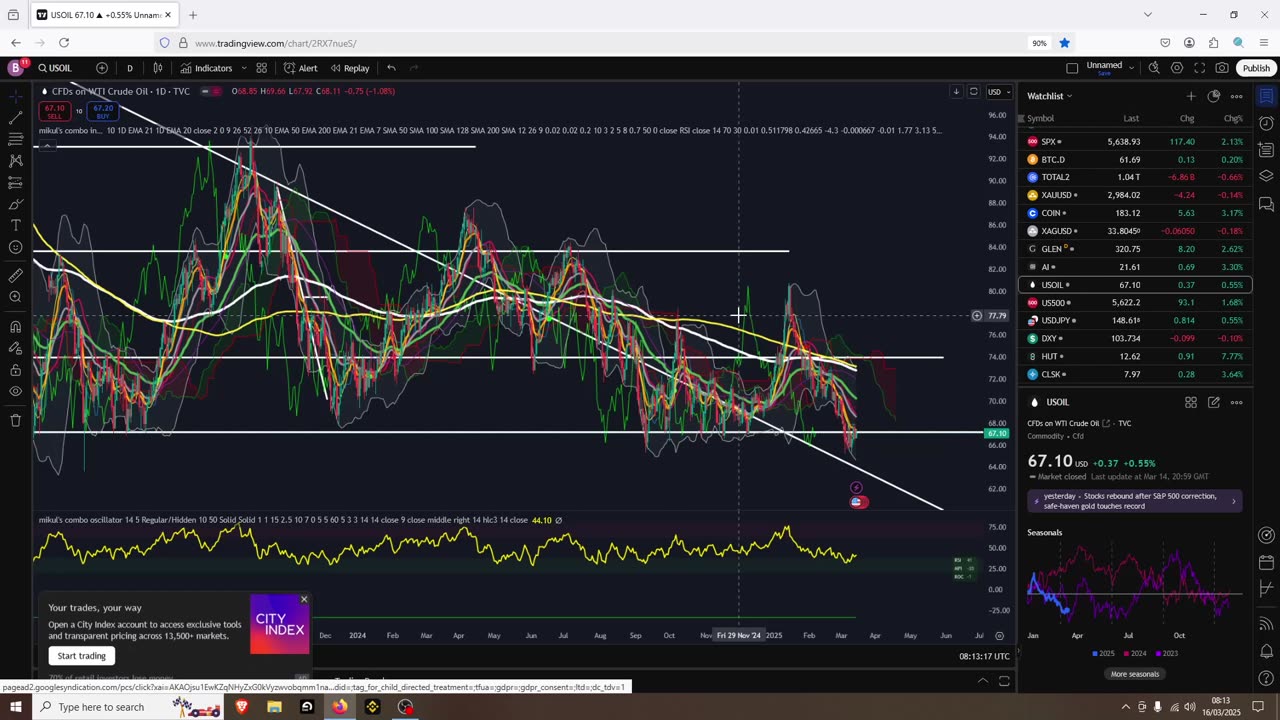Screen dimensions: 1280x720
Task: Open the More seasonals link
Action: (x=1134, y=674)
